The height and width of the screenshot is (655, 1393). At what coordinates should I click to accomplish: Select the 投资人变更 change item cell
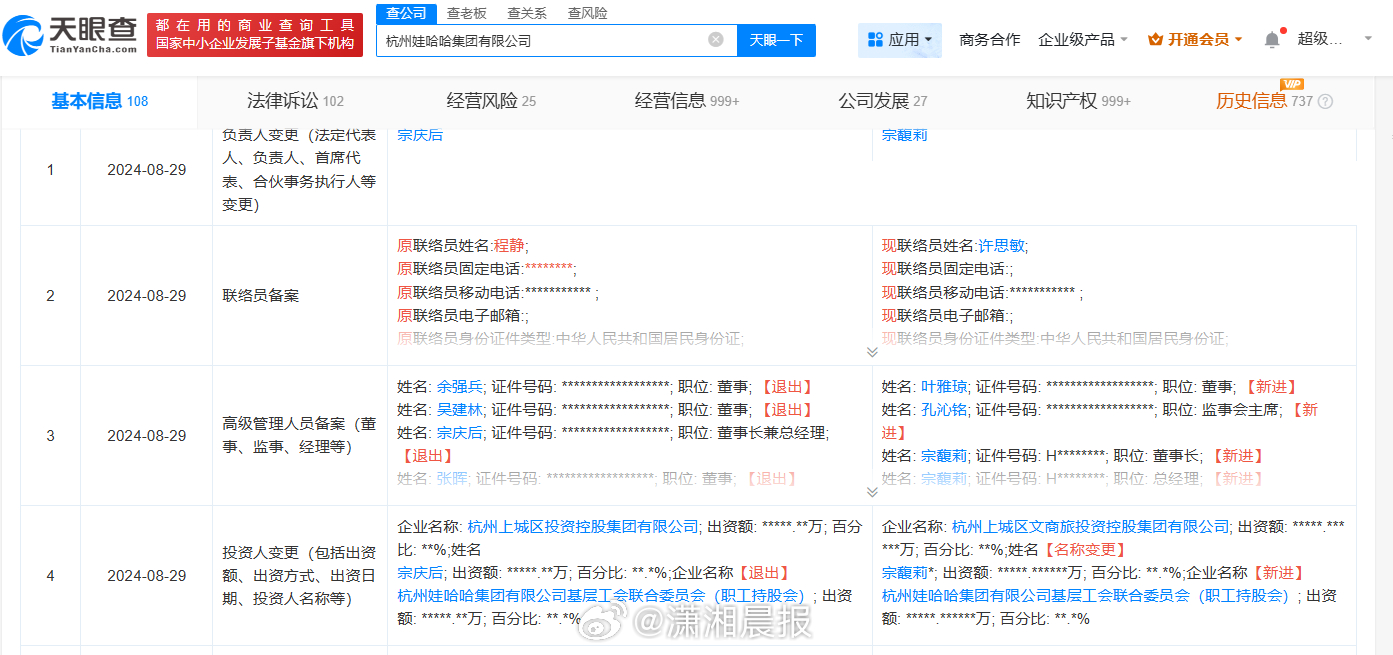click(300, 575)
